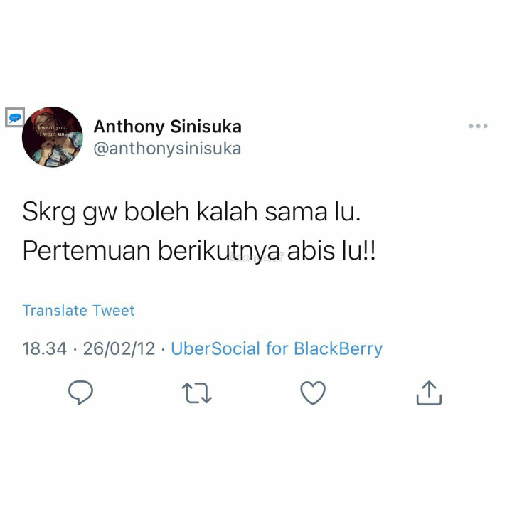
Task: Select the line 'Skrg gw boleh kalah sama lu.'
Action: (x=191, y=212)
